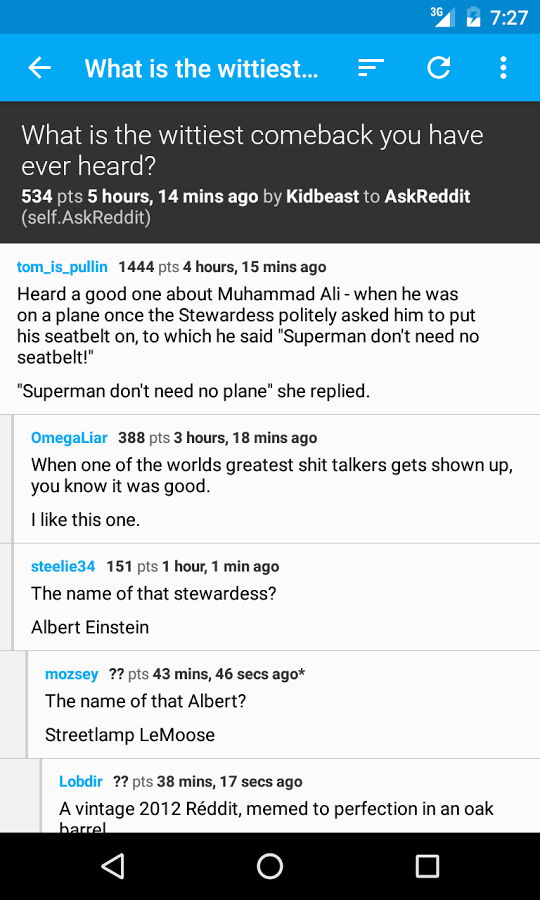This screenshot has height=900, width=540.
Task: Tap the Lobdir username
Action: 81,781
